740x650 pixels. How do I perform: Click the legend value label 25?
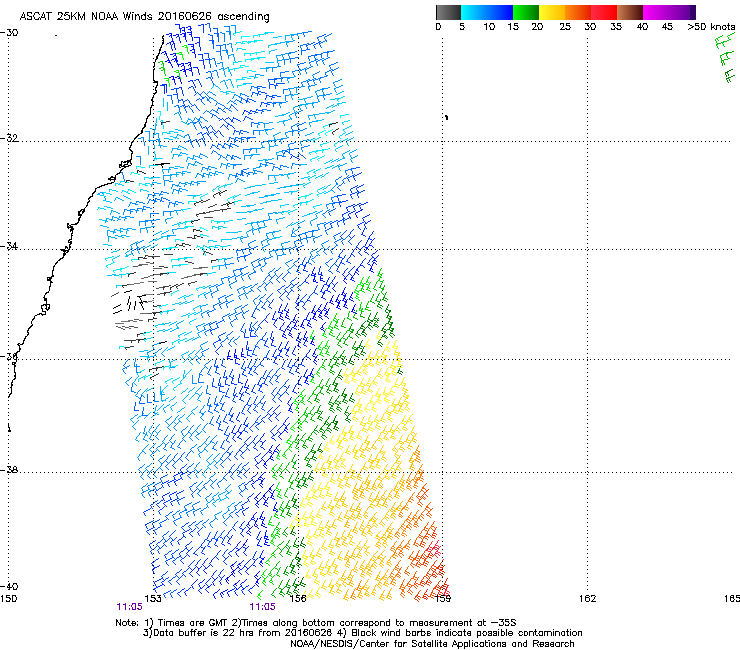pos(565,27)
